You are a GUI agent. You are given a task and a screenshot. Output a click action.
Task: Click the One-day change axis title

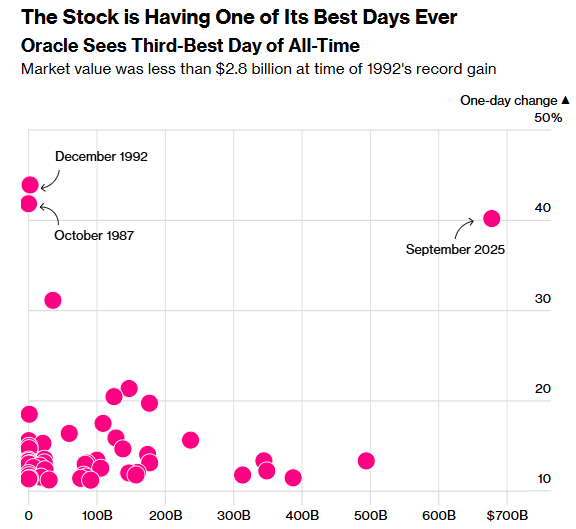[509, 100]
